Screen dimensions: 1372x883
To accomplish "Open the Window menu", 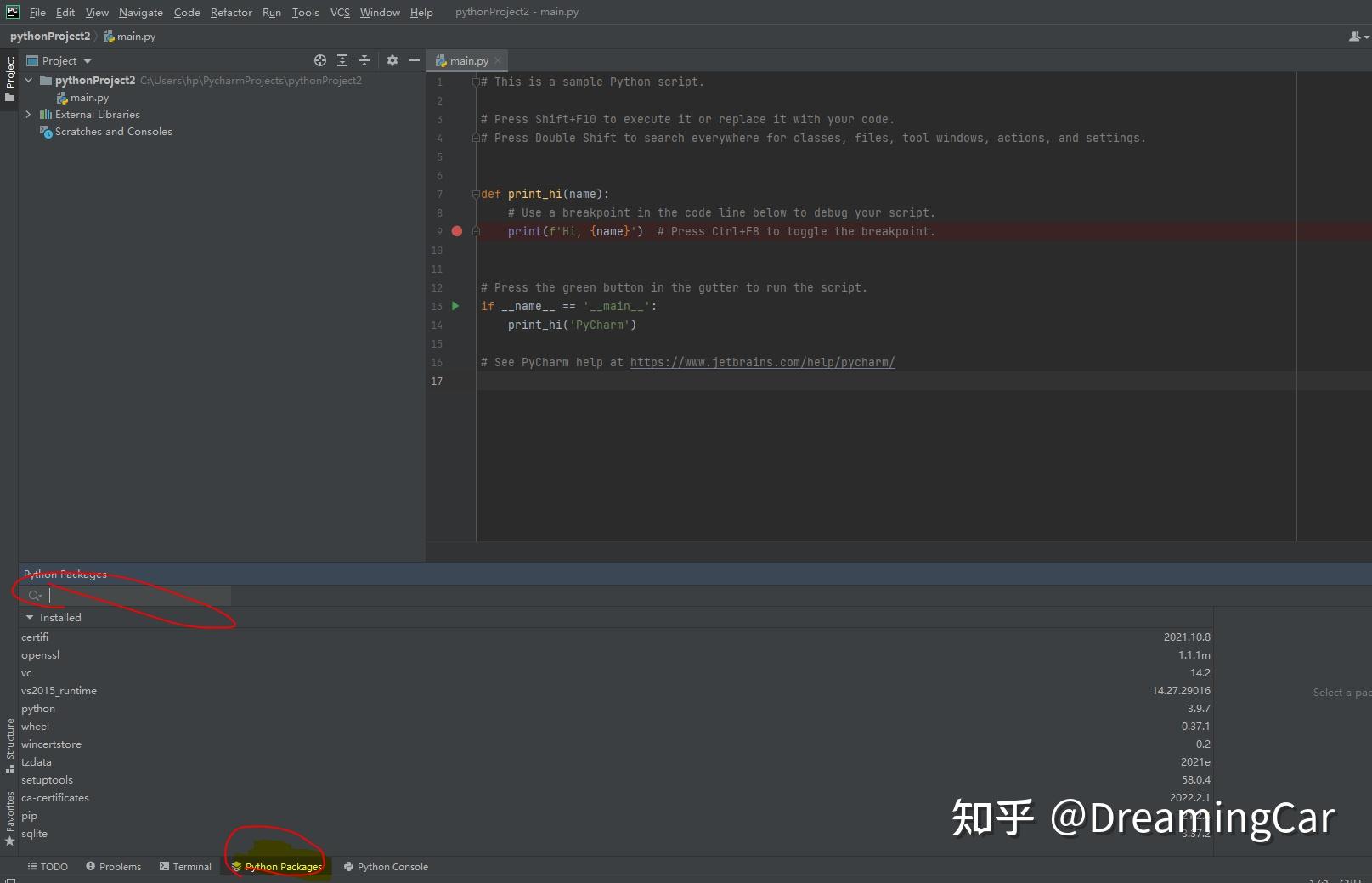I will pyautogui.click(x=380, y=12).
